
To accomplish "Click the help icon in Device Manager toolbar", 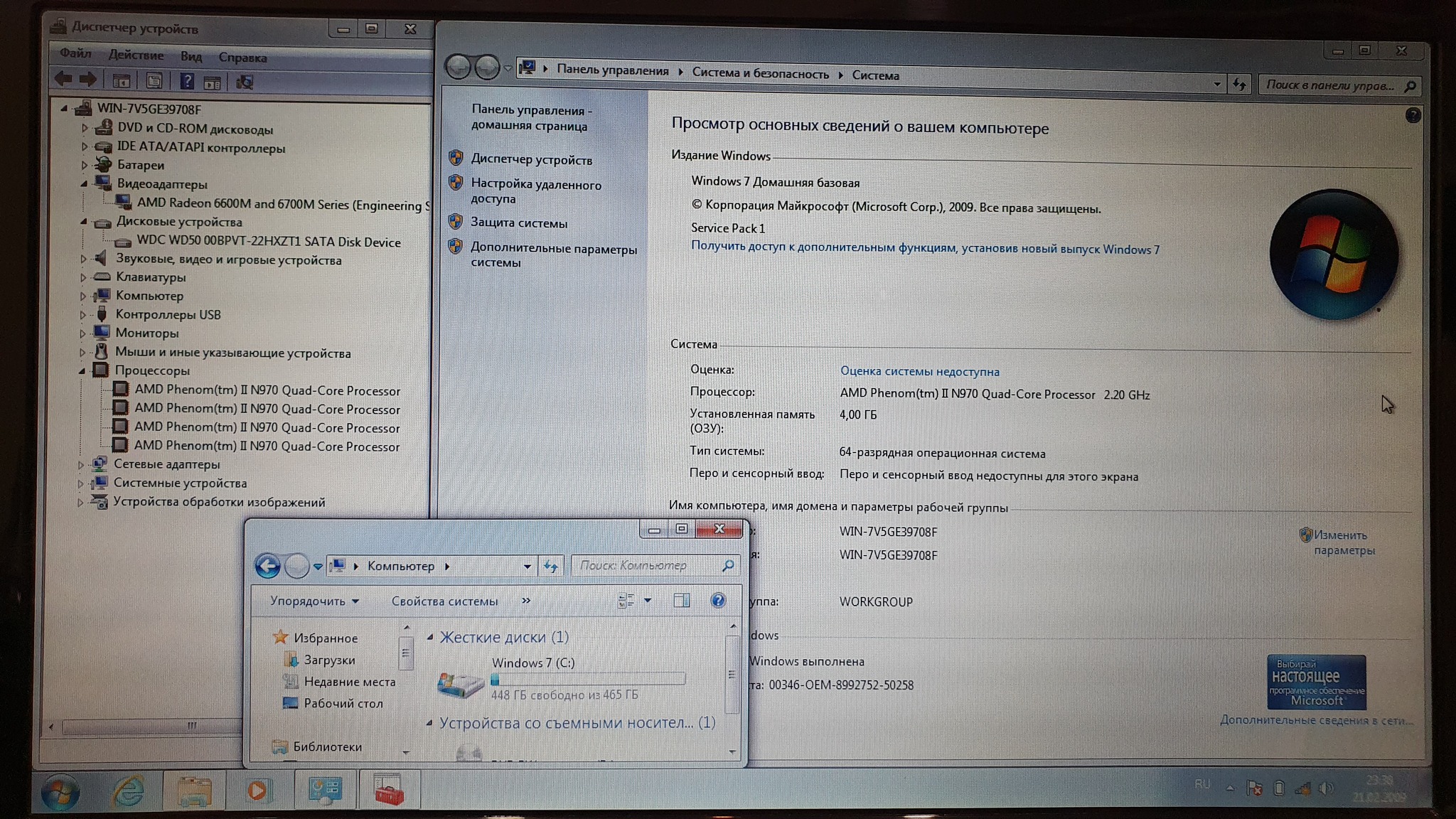I will coord(186,82).
